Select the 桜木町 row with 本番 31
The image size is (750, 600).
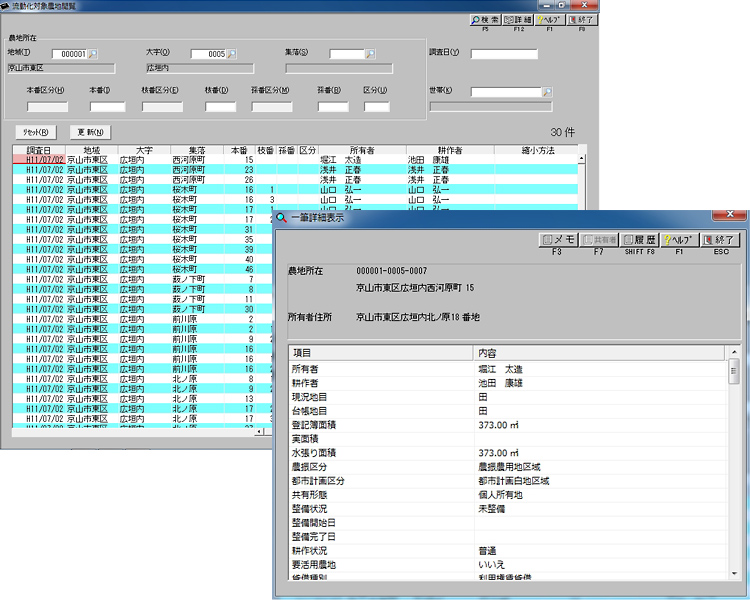(x=143, y=230)
